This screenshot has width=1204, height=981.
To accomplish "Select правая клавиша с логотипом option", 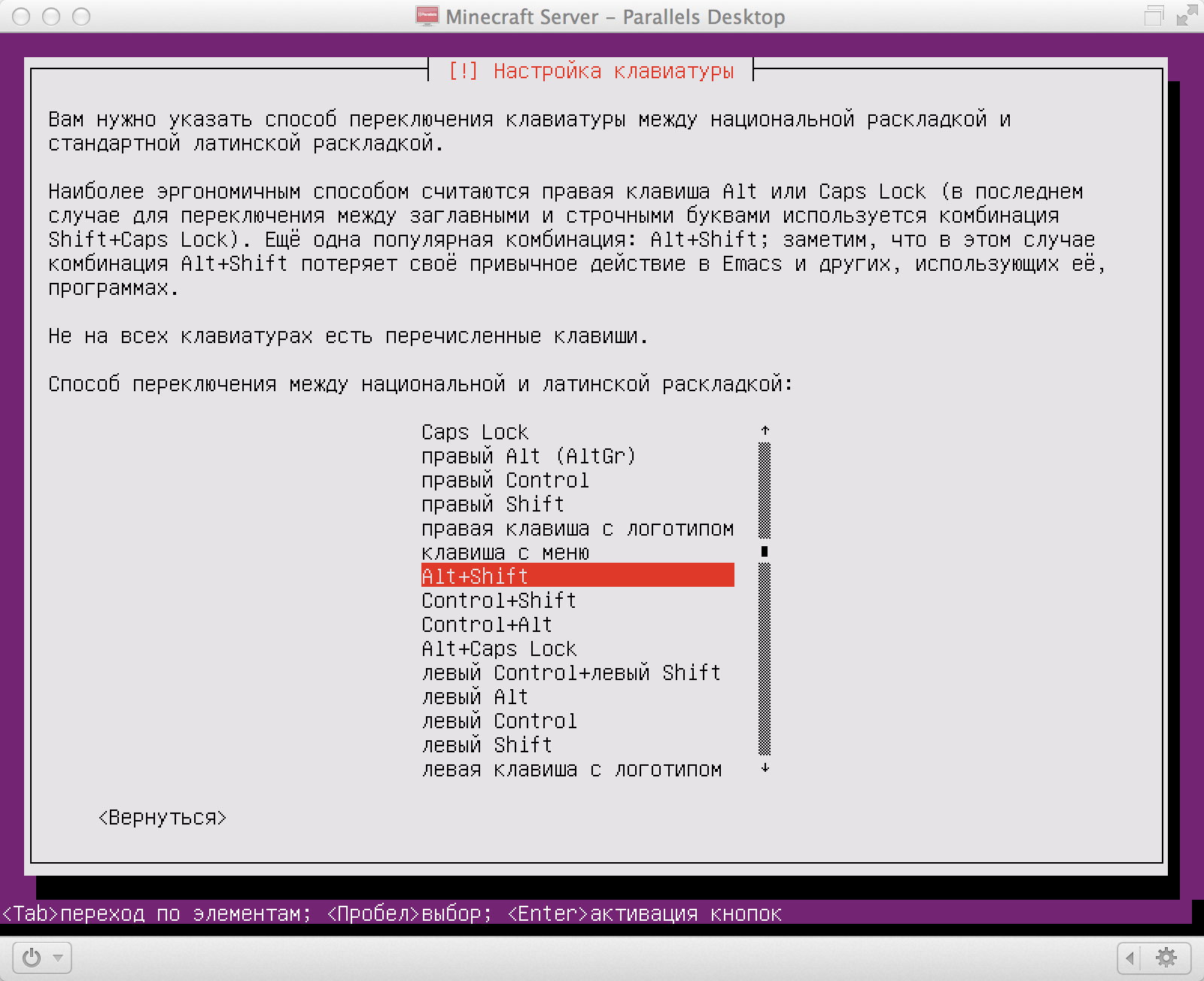I will click(578, 527).
